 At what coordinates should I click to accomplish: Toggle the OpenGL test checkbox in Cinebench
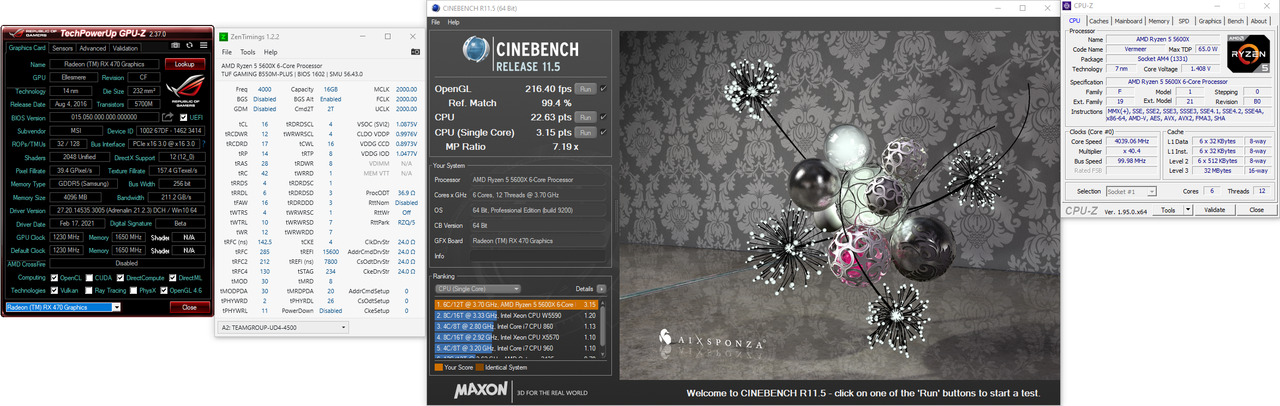point(603,89)
